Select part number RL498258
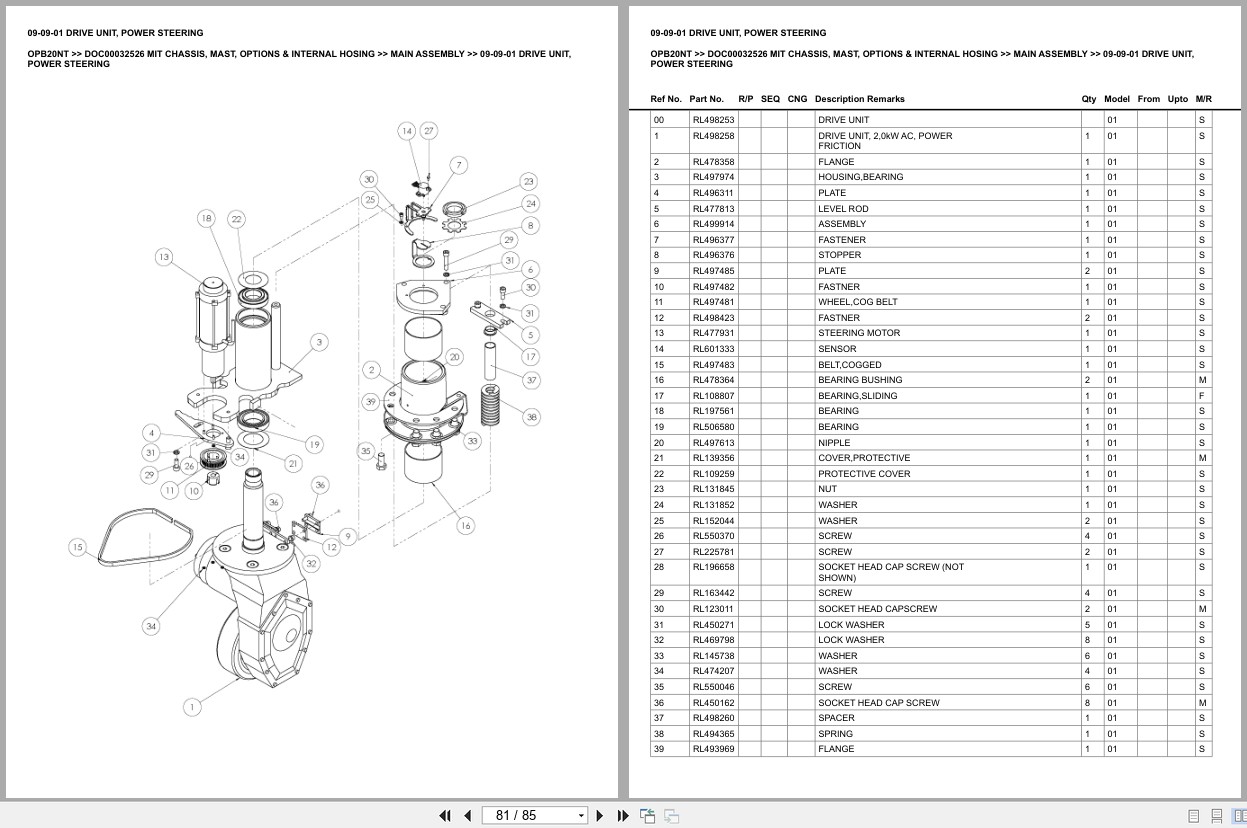The height and width of the screenshot is (828, 1247). pos(713,136)
